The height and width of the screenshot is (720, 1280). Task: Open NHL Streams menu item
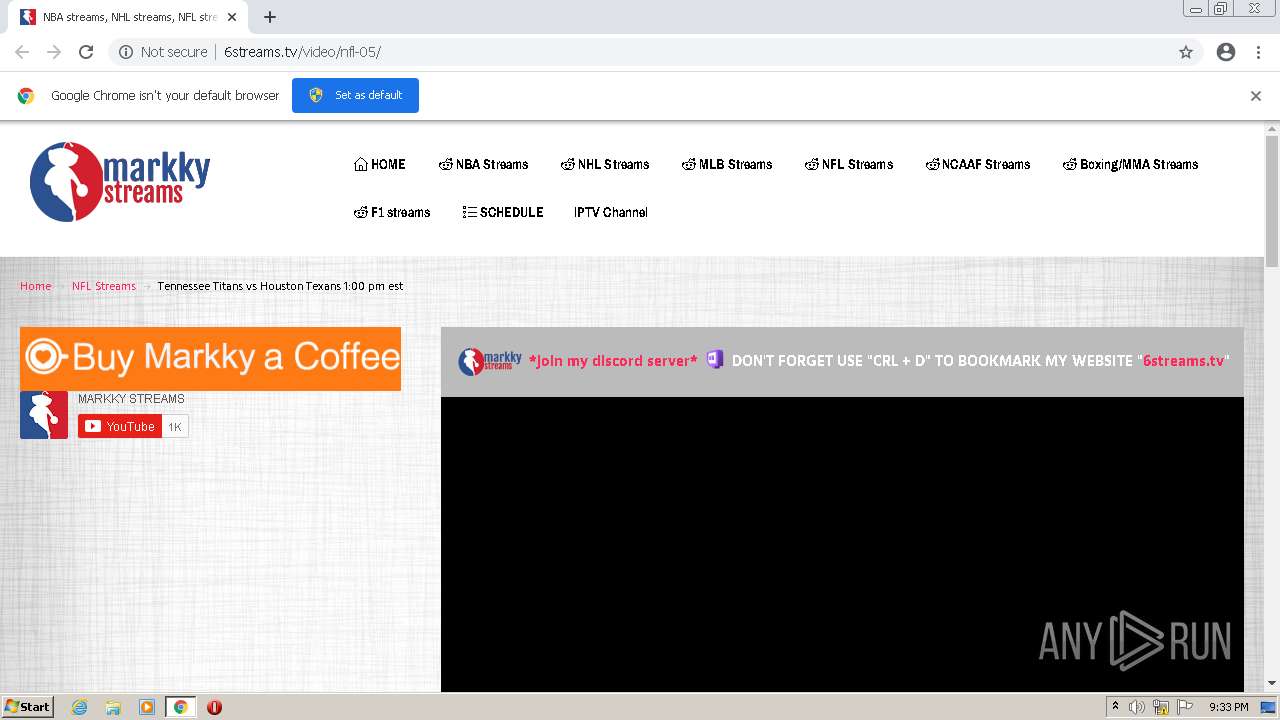605,164
